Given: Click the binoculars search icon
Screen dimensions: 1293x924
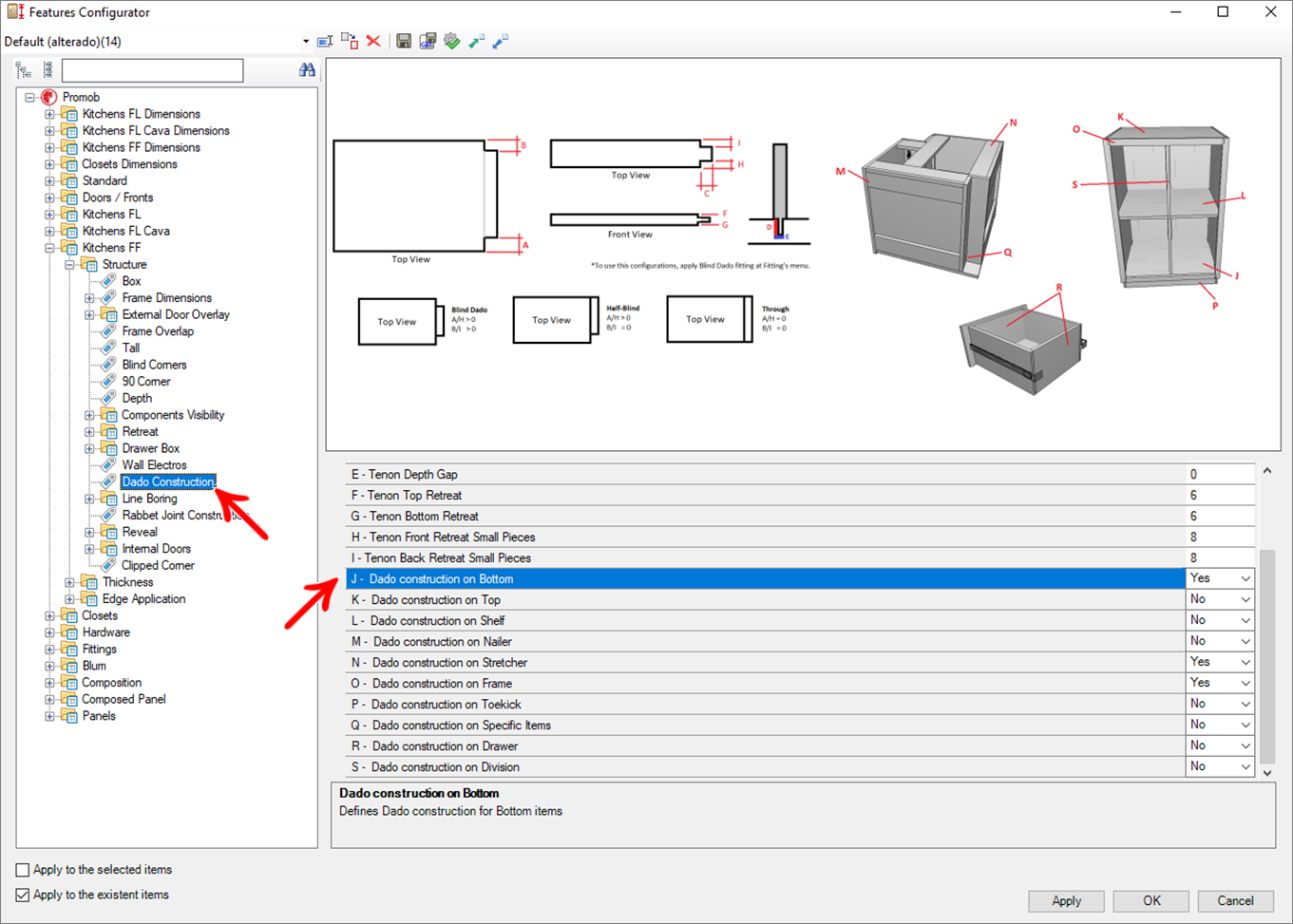Looking at the screenshot, I should (x=307, y=70).
